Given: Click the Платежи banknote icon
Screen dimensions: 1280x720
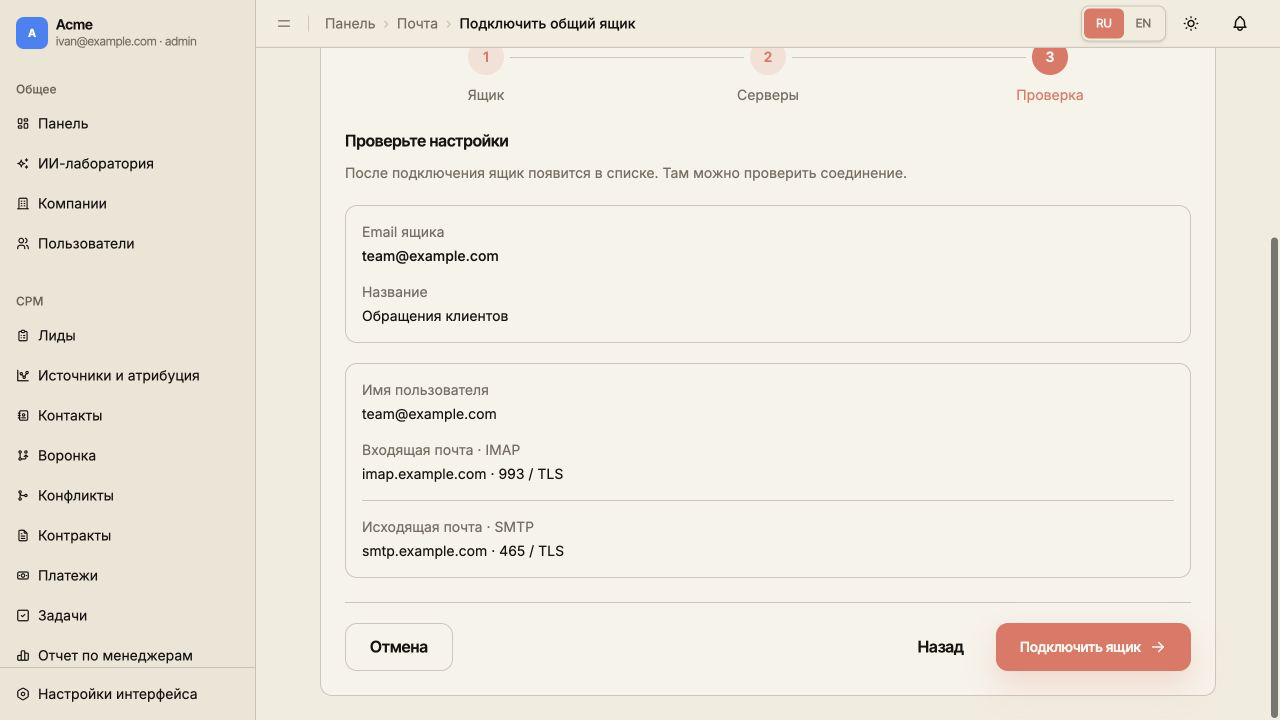Looking at the screenshot, I should tap(23, 576).
